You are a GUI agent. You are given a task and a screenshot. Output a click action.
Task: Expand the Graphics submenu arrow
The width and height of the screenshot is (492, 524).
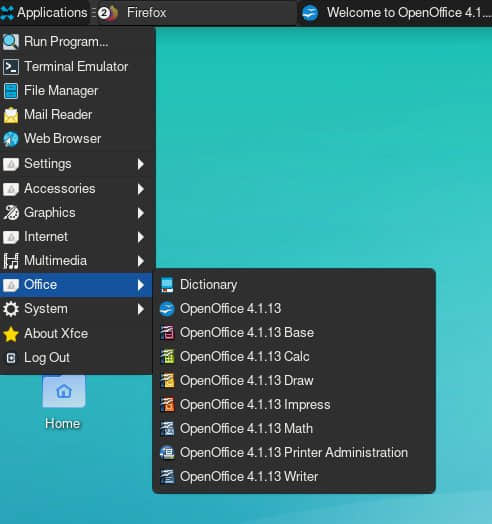click(x=141, y=213)
